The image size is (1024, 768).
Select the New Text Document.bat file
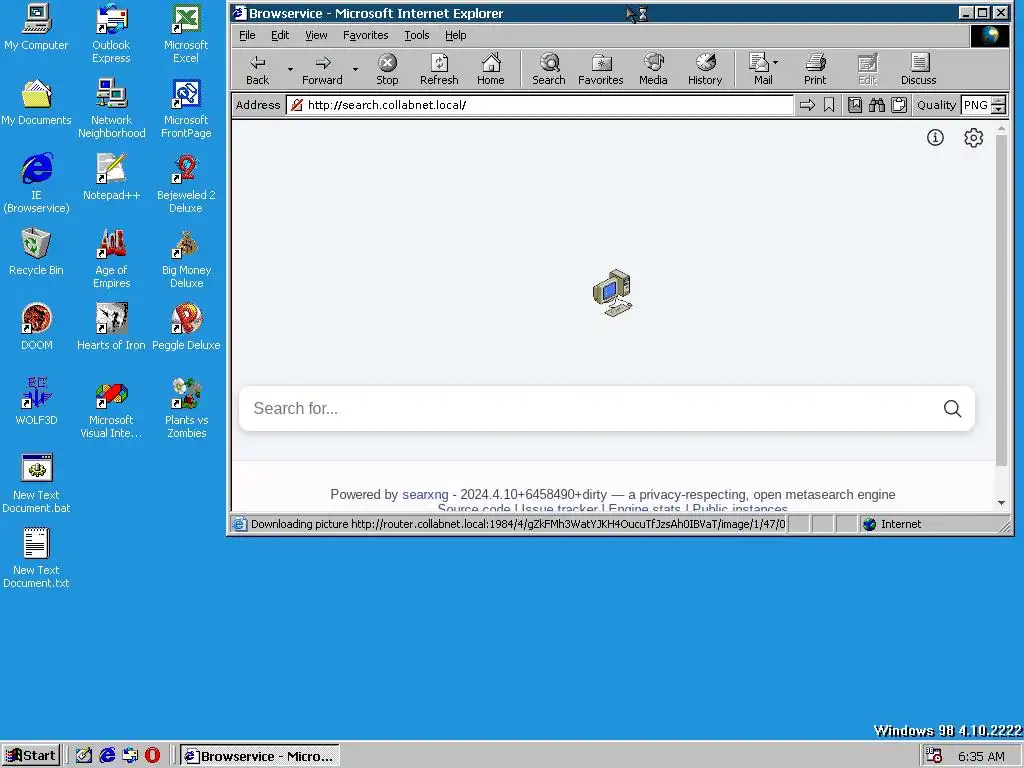point(36,484)
